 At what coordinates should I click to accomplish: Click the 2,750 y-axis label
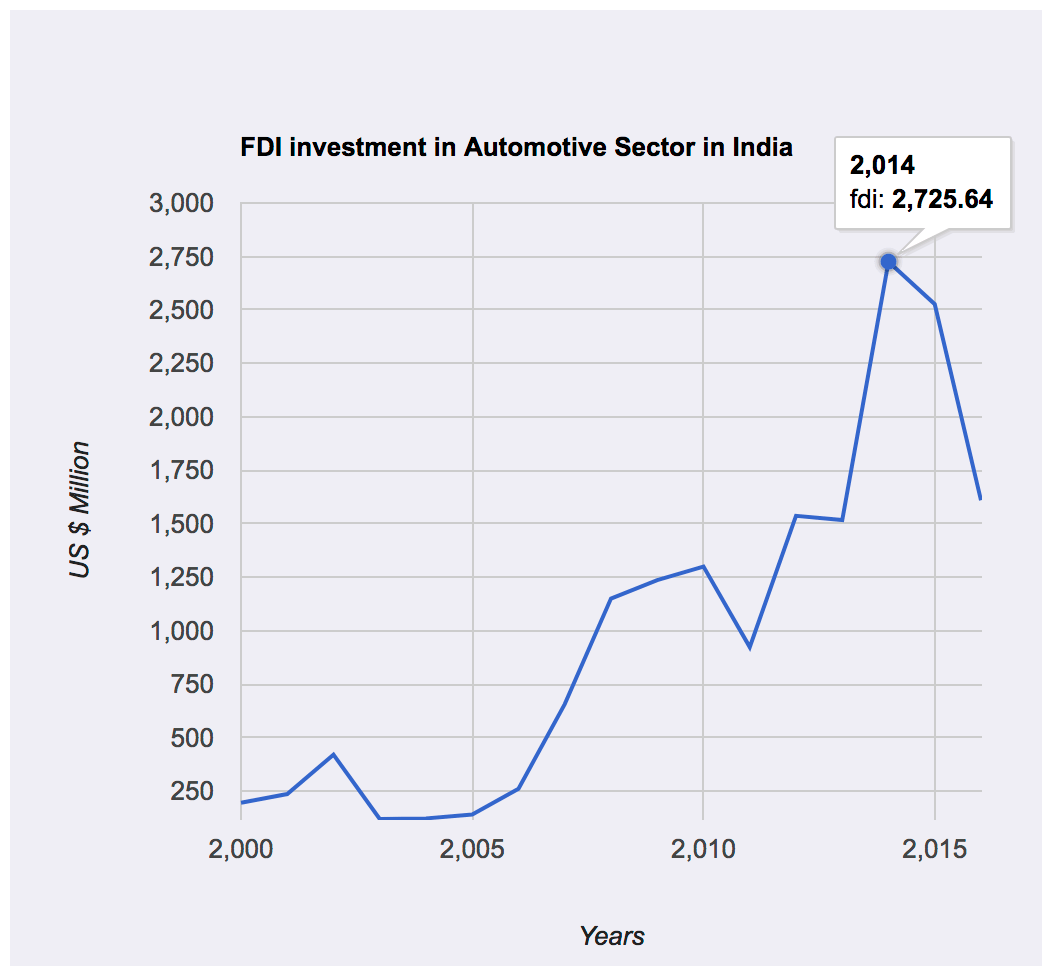click(181, 257)
